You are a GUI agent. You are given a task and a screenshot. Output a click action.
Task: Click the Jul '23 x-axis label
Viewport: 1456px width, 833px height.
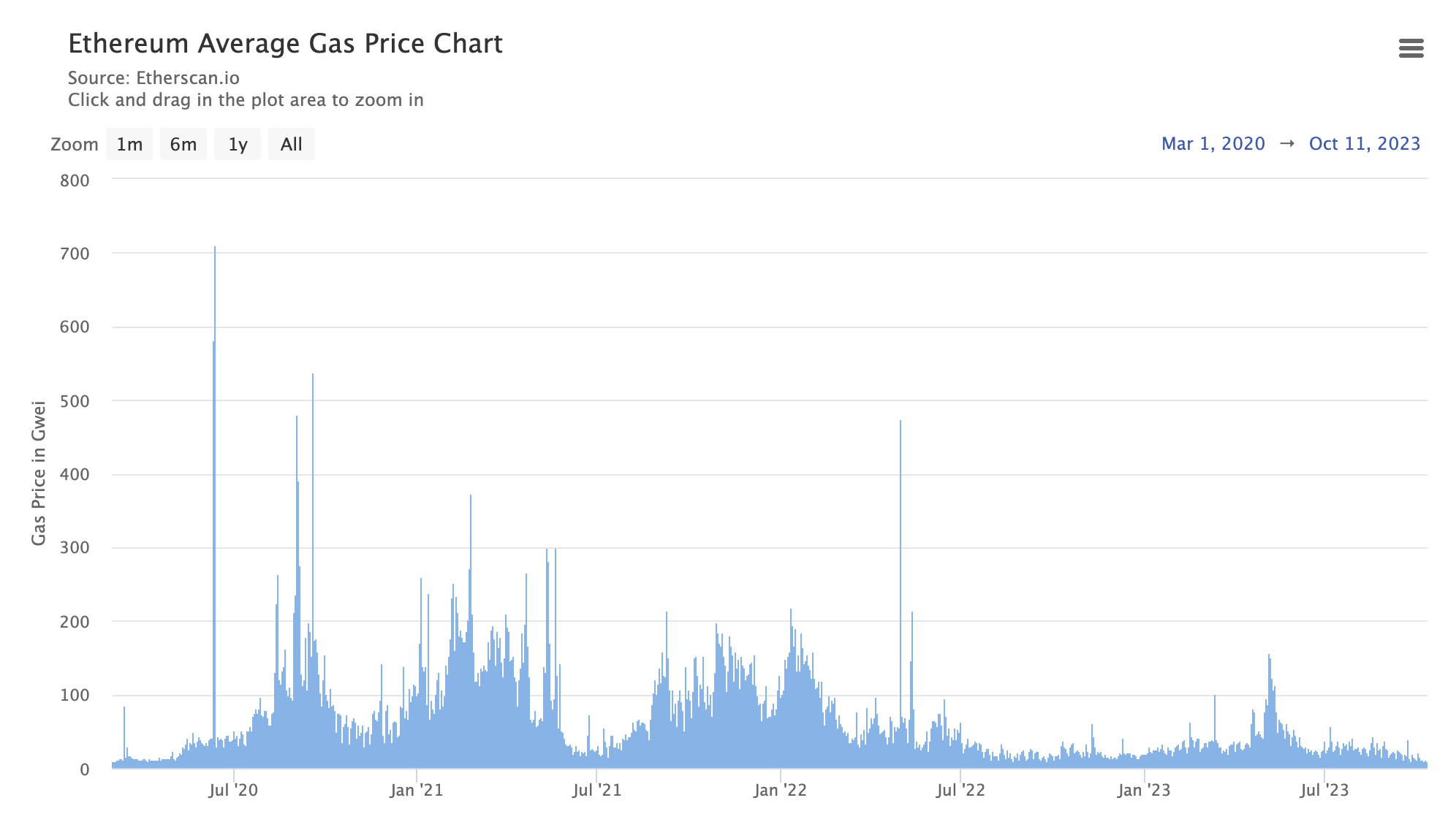point(1324,790)
